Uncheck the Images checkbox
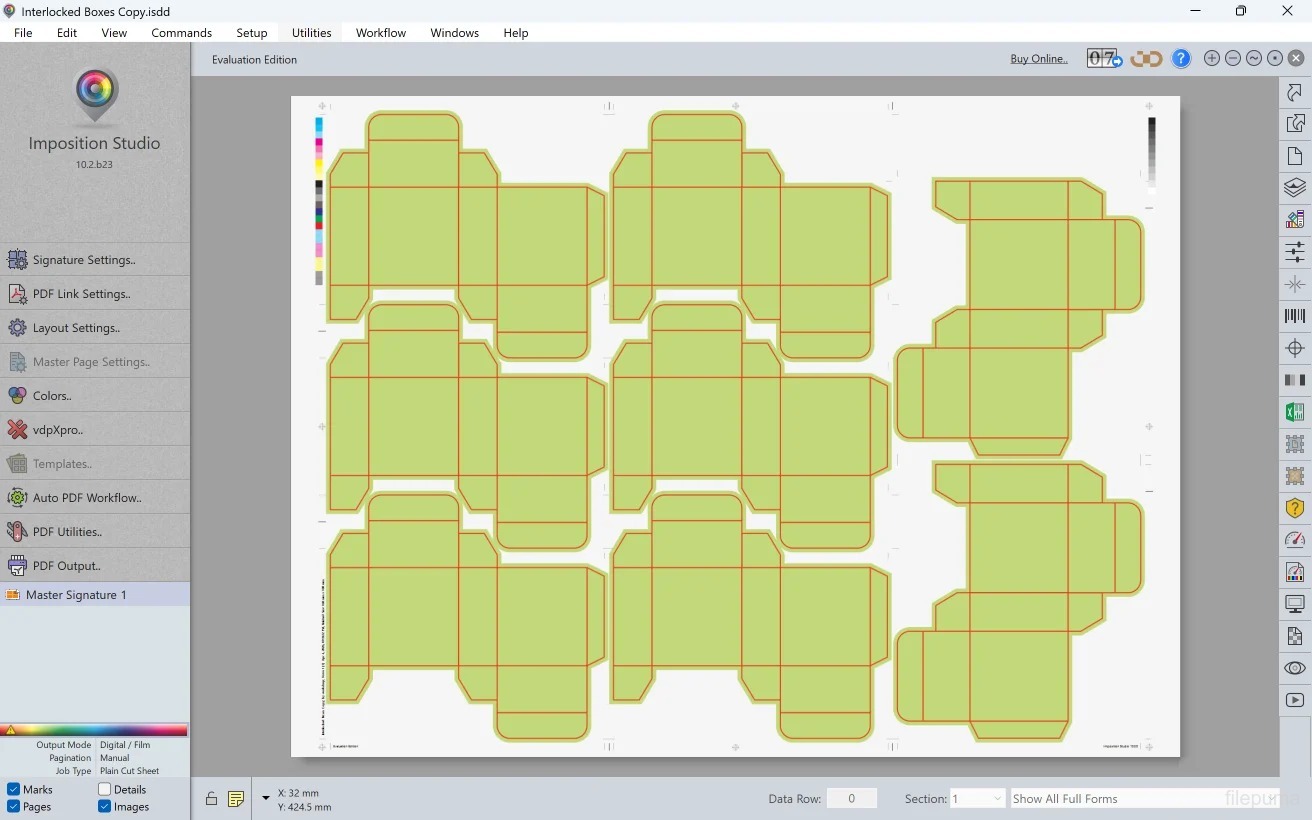The height and width of the screenshot is (820, 1312). point(105,807)
